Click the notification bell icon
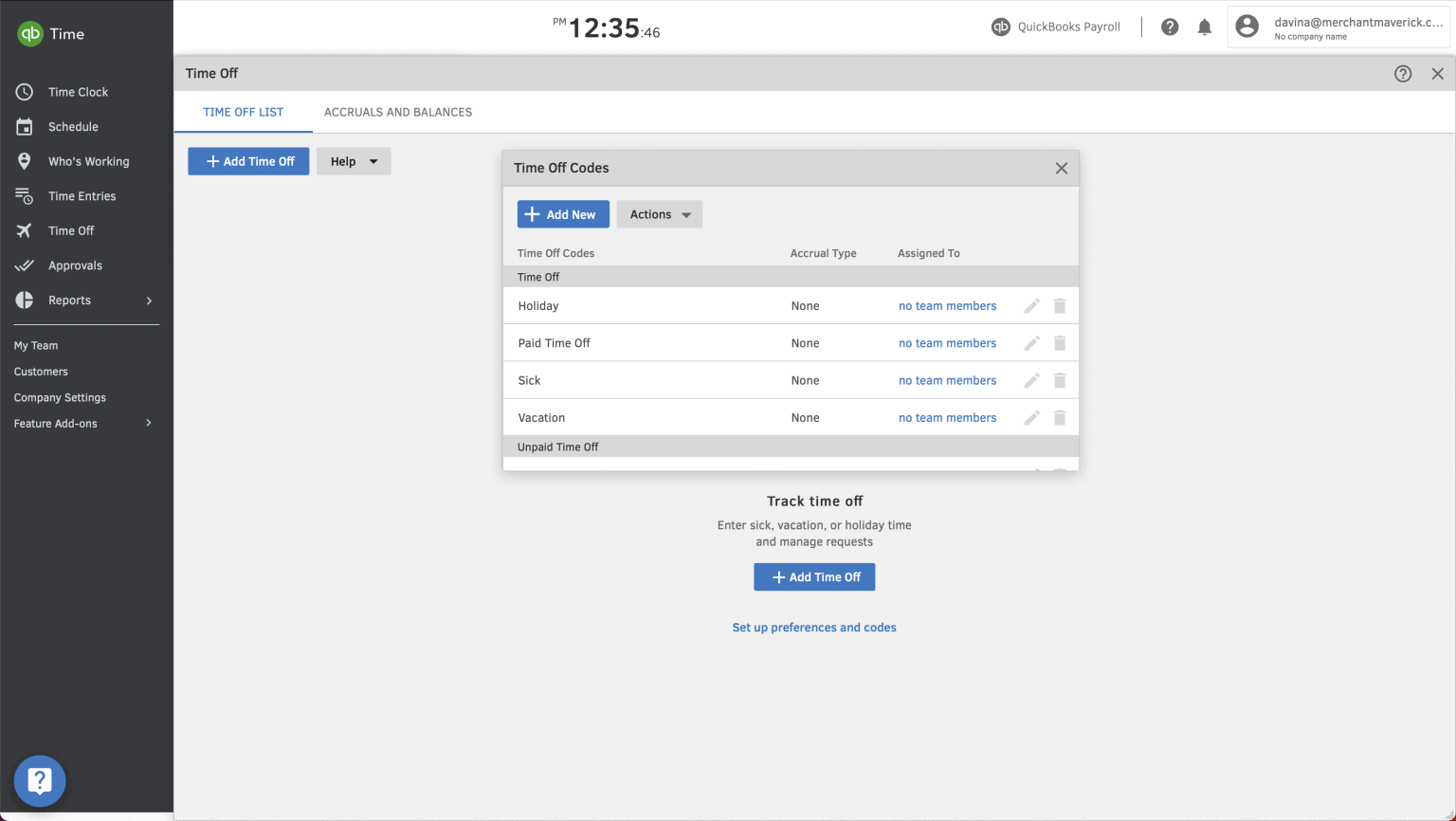Screen dimensions: 1456x821 [1205, 27]
